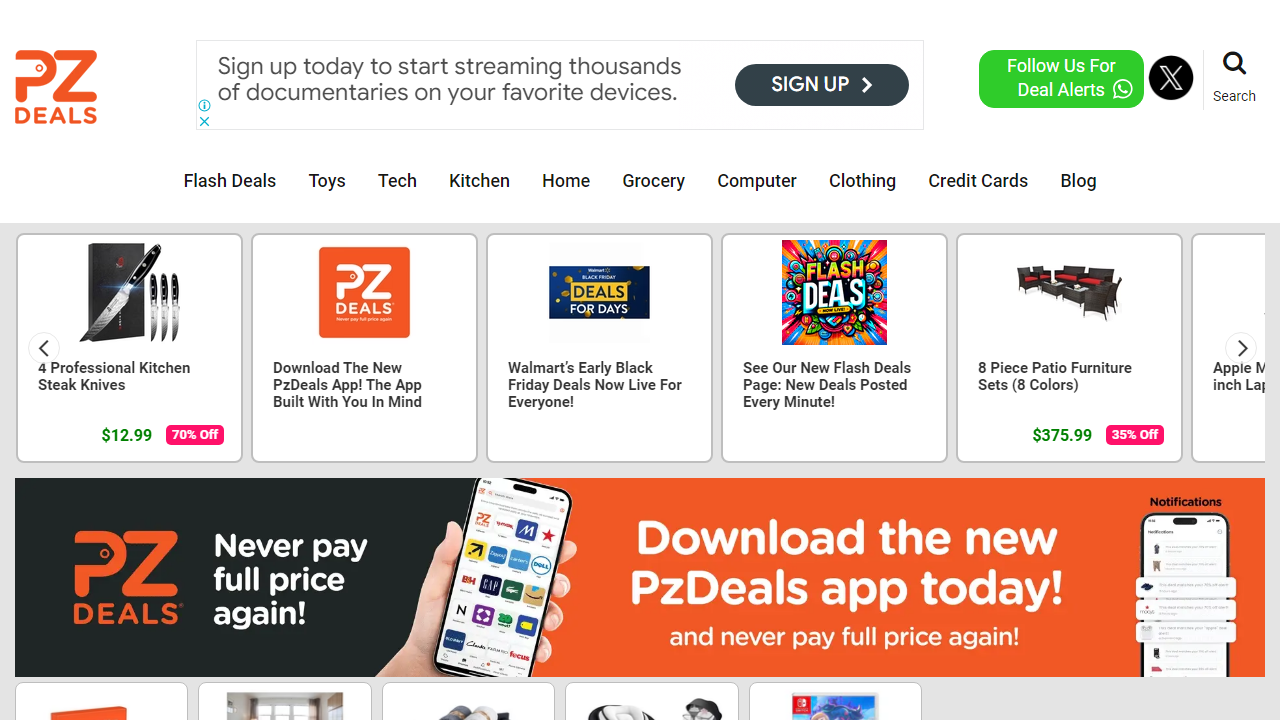Image resolution: width=1280 pixels, height=720 pixels.
Task: Open Flash Deals menu item
Action: pos(230,181)
